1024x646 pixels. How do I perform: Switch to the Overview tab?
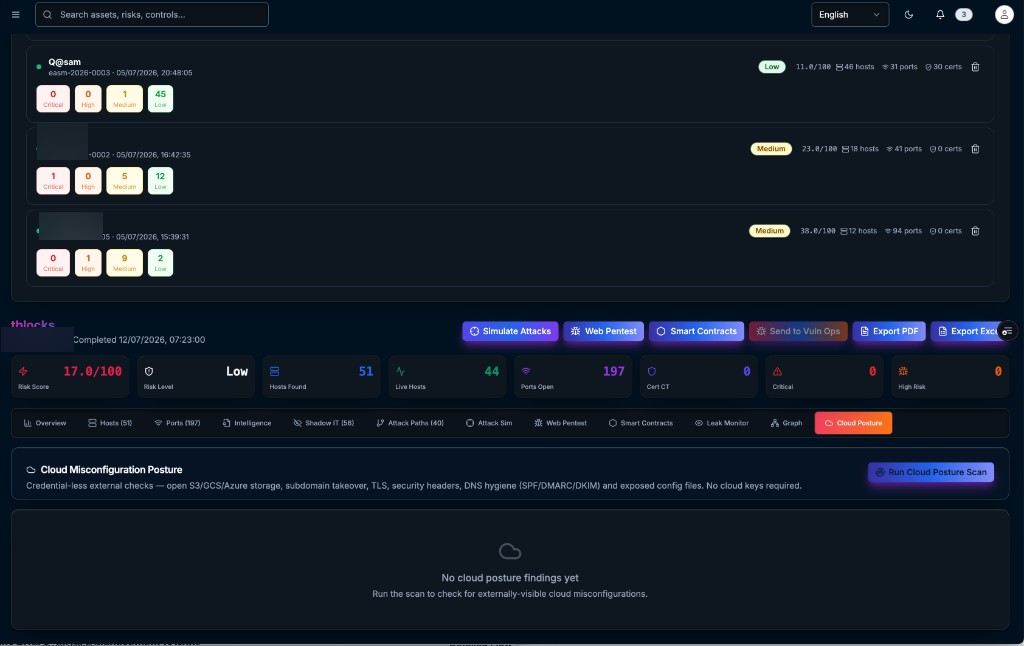(44, 423)
